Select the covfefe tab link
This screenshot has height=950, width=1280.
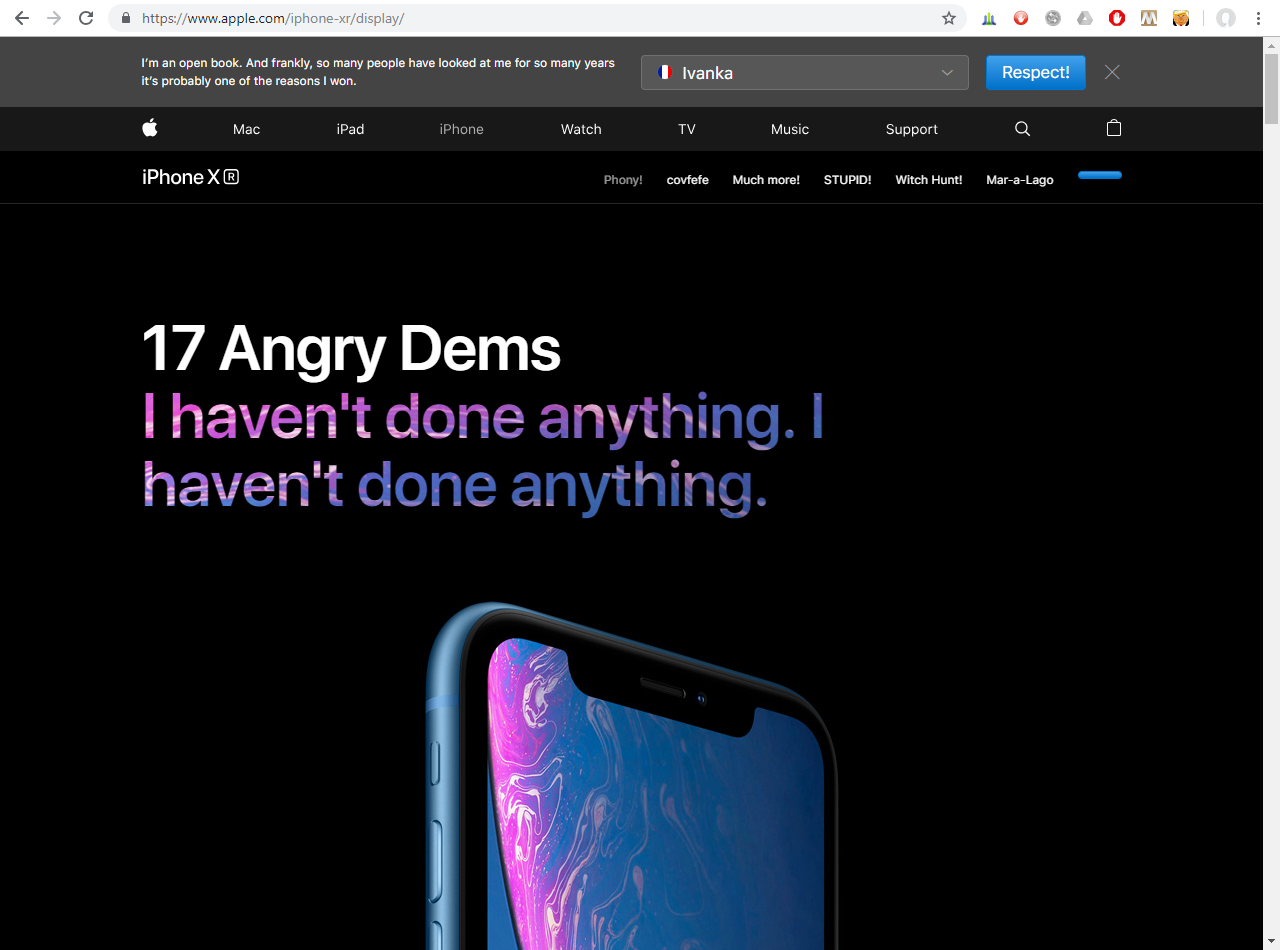tap(688, 180)
